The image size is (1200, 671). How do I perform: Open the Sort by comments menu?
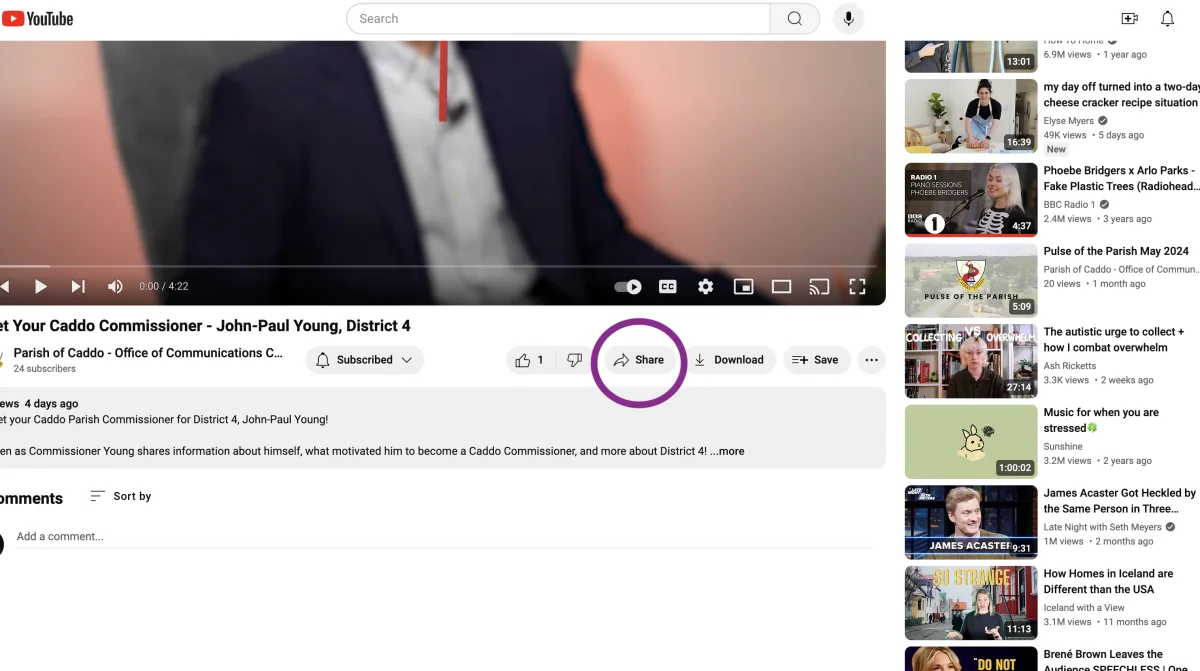click(121, 496)
